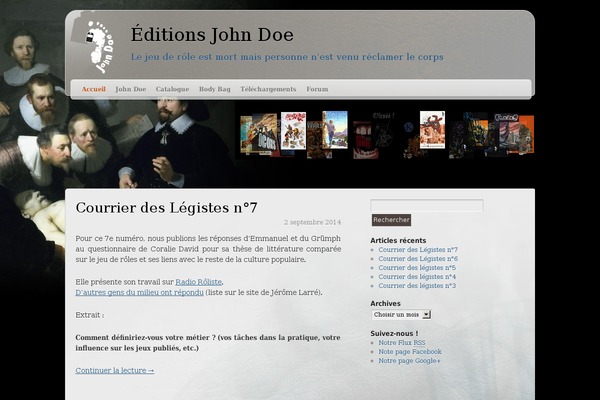The width and height of the screenshot is (600, 400).
Task: Open the John Doe menu item
Action: pos(131,89)
